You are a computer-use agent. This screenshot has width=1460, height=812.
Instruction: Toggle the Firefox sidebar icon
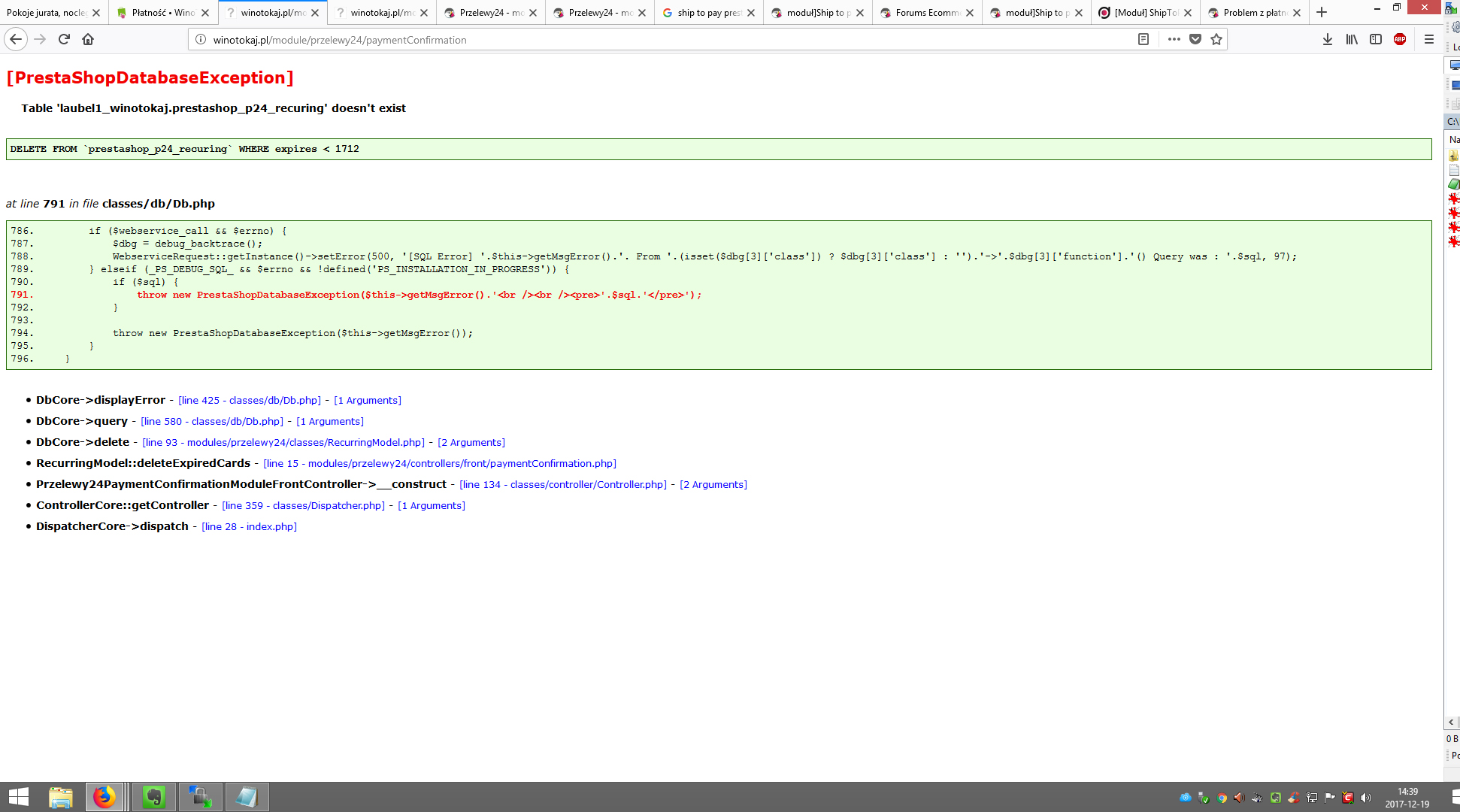pyautogui.click(x=1376, y=39)
